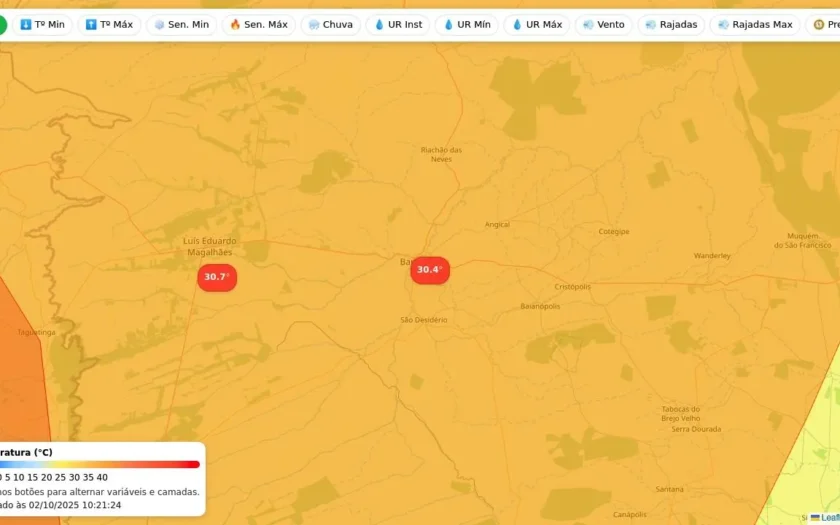The width and height of the screenshot is (840, 525).
Task: Enable the Sen. Min variable
Action: (x=181, y=25)
